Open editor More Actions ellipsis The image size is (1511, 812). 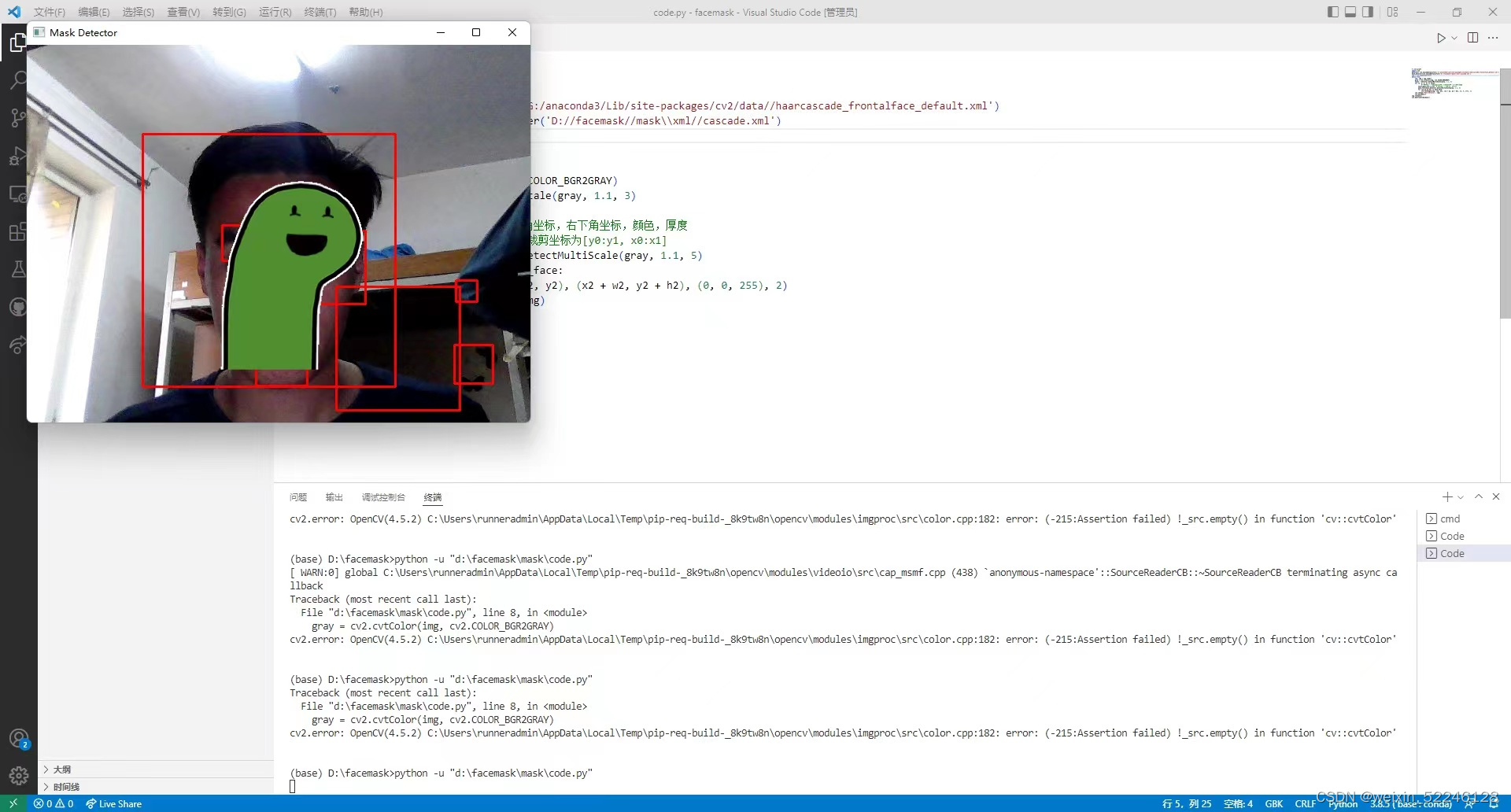[1493, 38]
